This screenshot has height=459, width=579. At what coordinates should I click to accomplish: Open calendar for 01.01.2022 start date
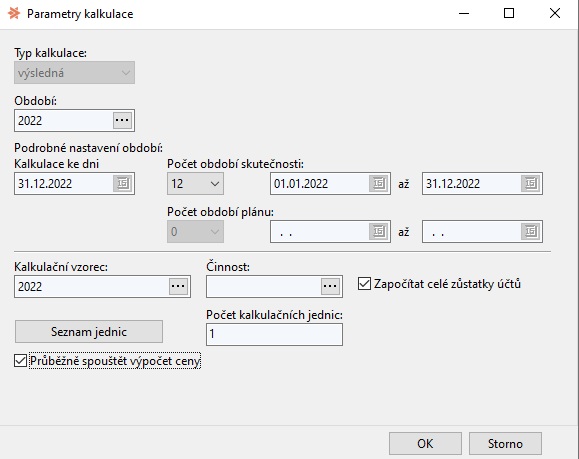click(x=378, y=184)
